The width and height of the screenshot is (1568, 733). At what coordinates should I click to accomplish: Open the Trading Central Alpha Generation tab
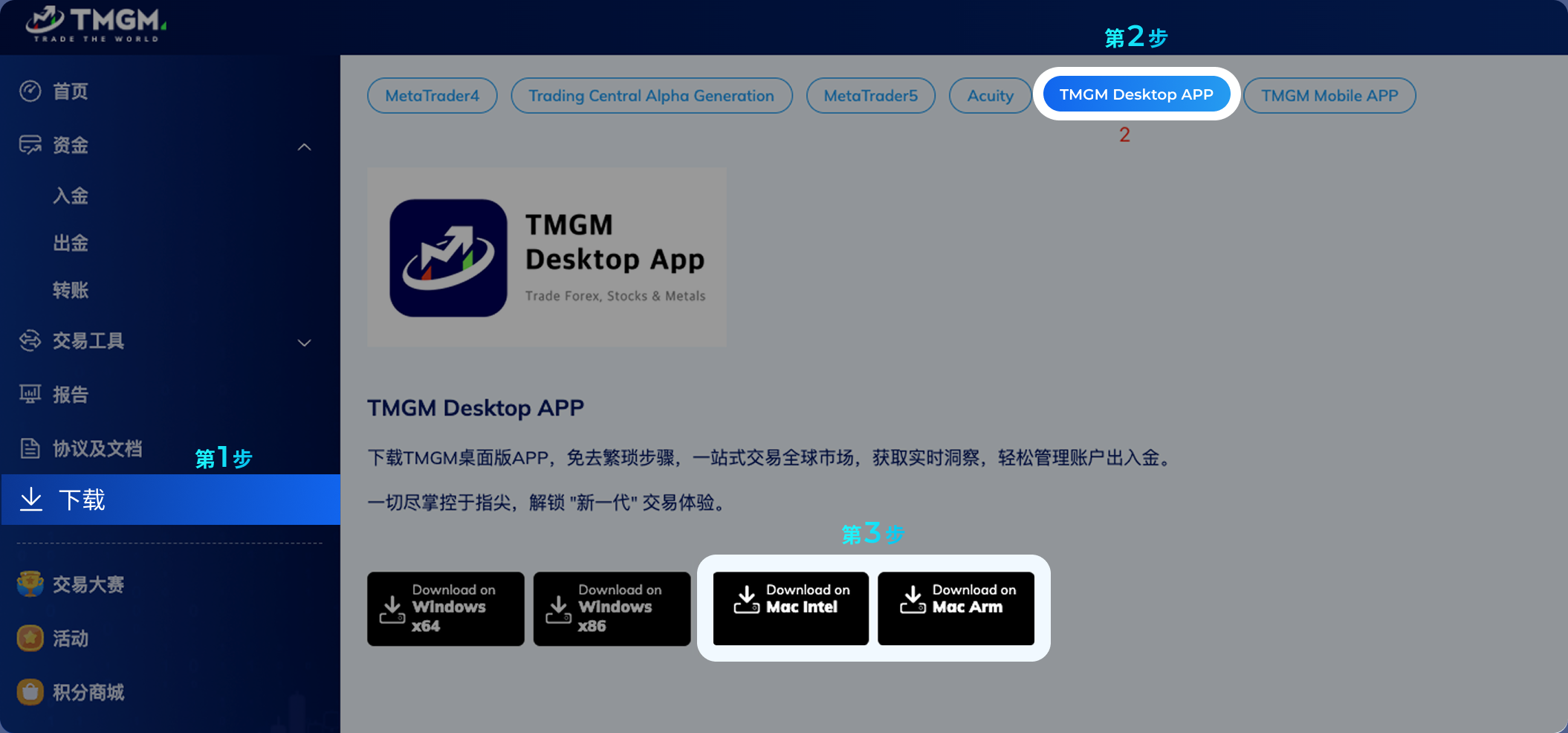click(x=651, y=96)
